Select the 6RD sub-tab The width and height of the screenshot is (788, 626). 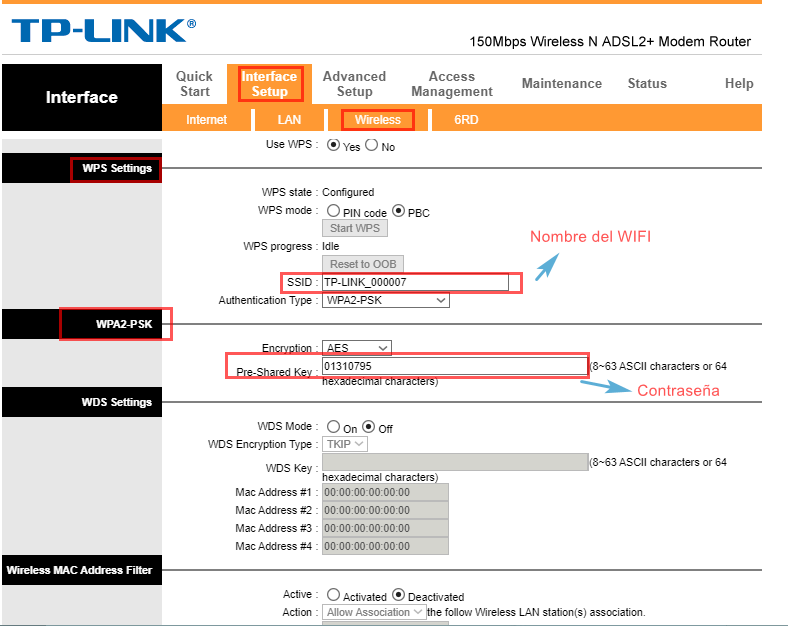pyautogui.click(x=466, y=120)
